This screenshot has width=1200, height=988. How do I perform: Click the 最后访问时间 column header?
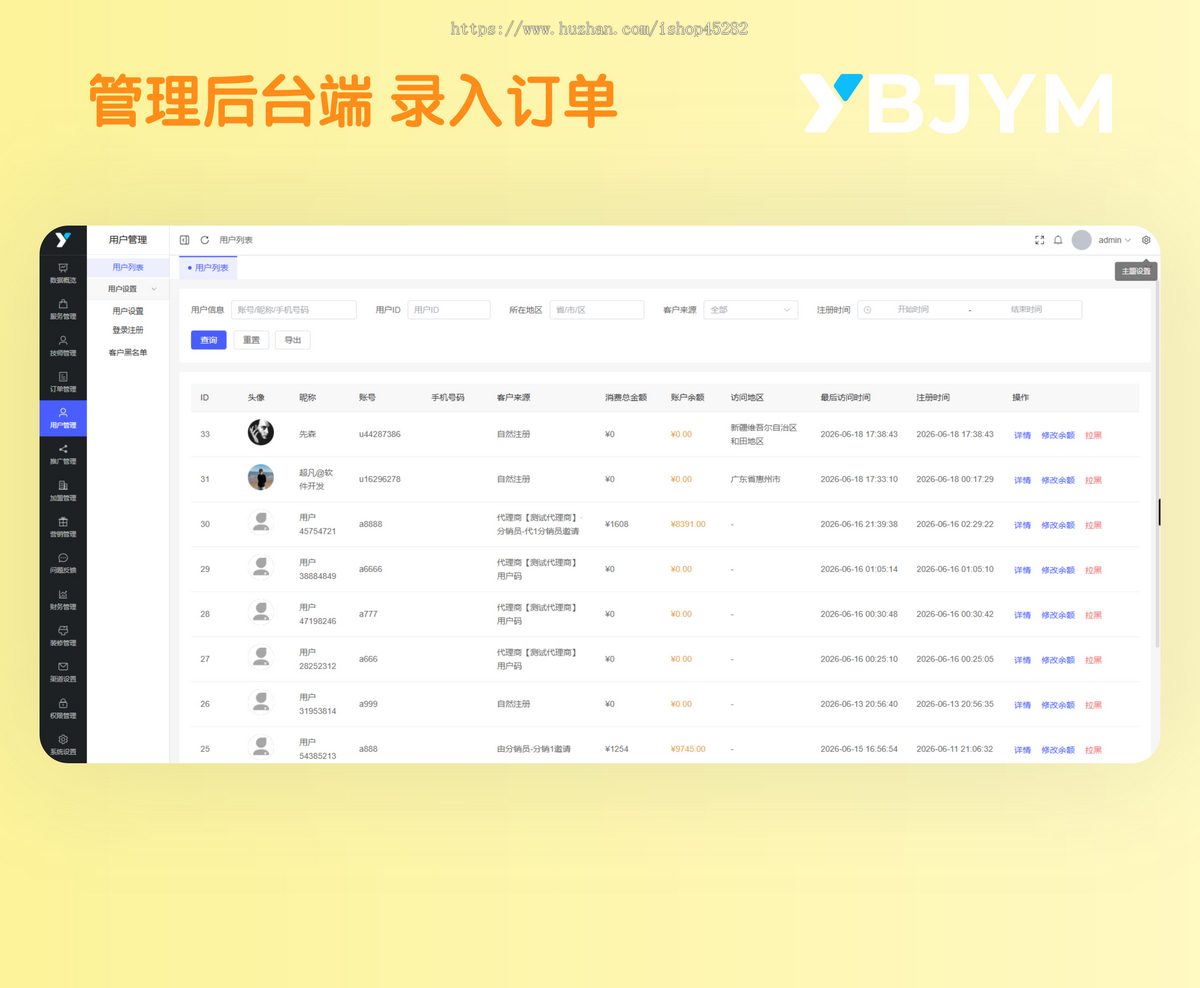[845, 398]
